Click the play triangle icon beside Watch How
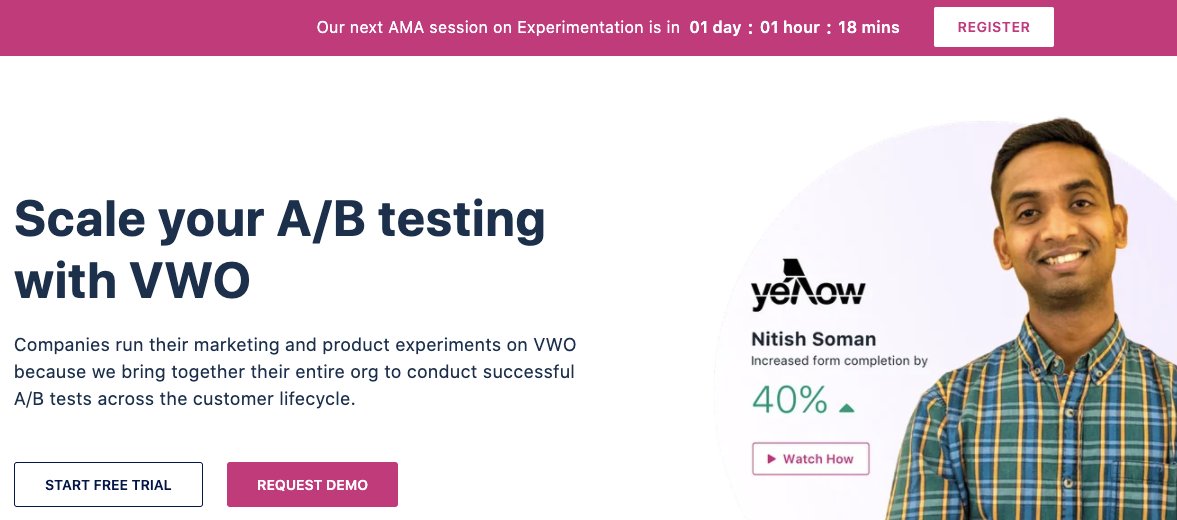This screenshot has width=1177, height=520. (x=771, y=459)
